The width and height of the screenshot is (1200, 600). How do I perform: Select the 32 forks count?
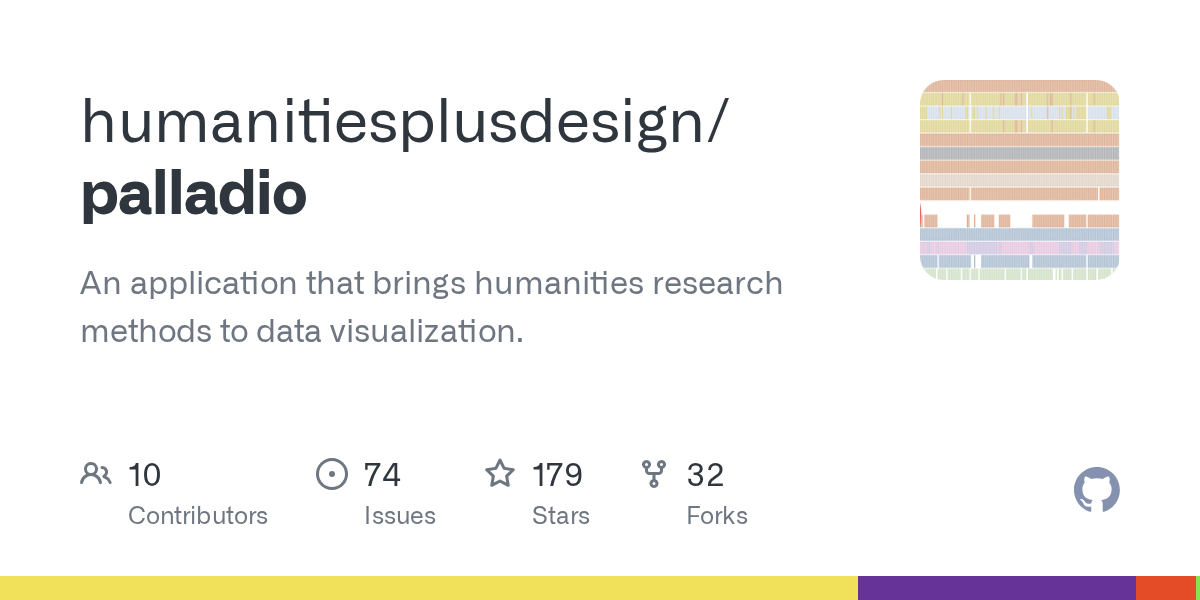click(705, 475)
